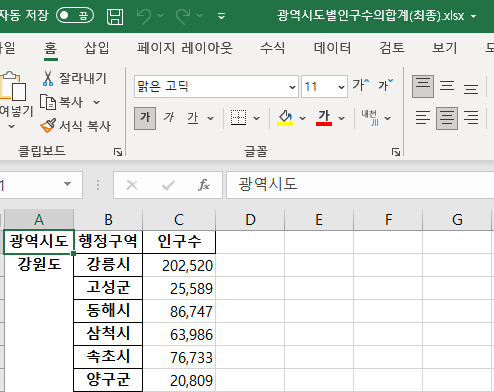Click the insert function fx icon
This screenshot has height=392, width=494.
204,185
